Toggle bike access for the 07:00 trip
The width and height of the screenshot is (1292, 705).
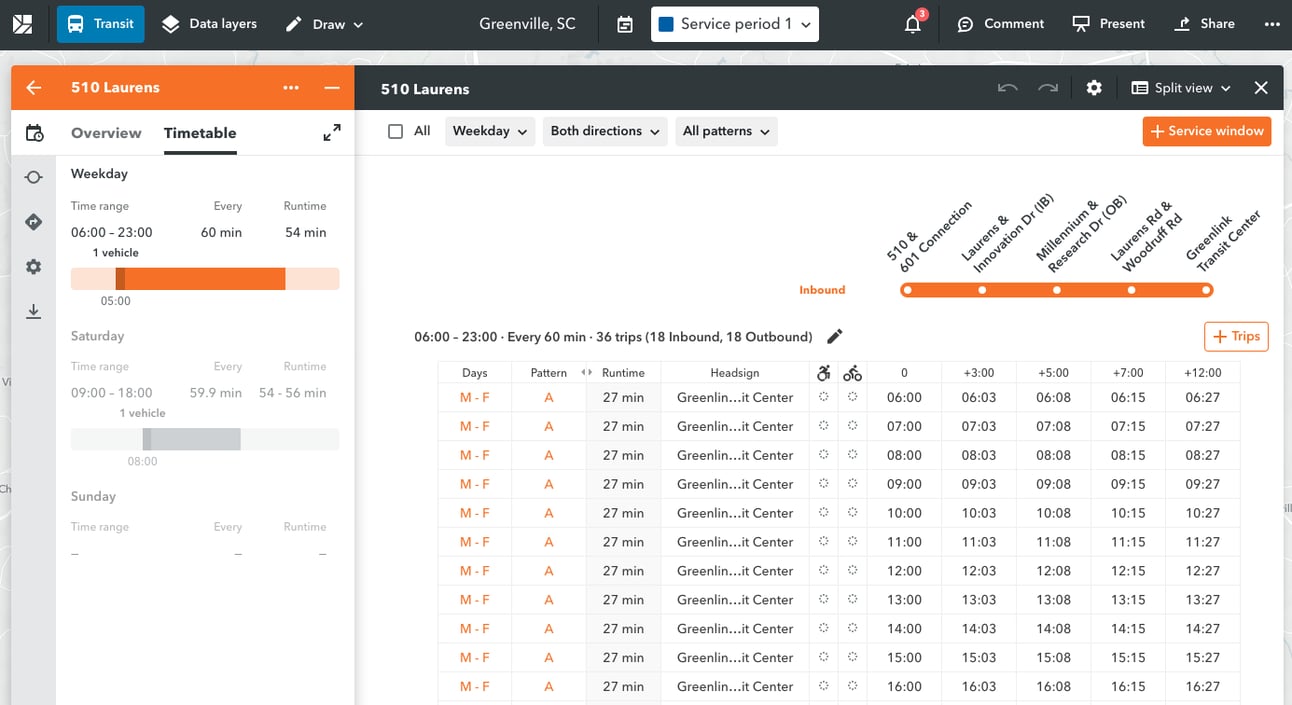[x=852, y=426]
